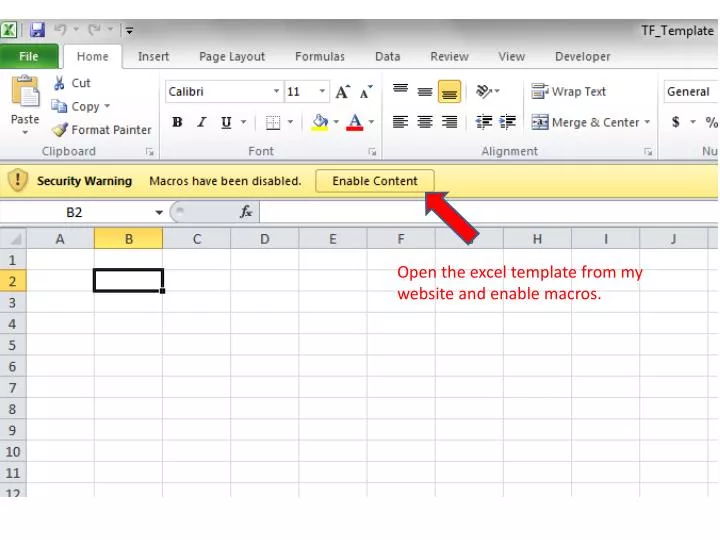Click the Enable Content button
The width and height of the screenshot is (720, 540).
(x=375, y=181)
